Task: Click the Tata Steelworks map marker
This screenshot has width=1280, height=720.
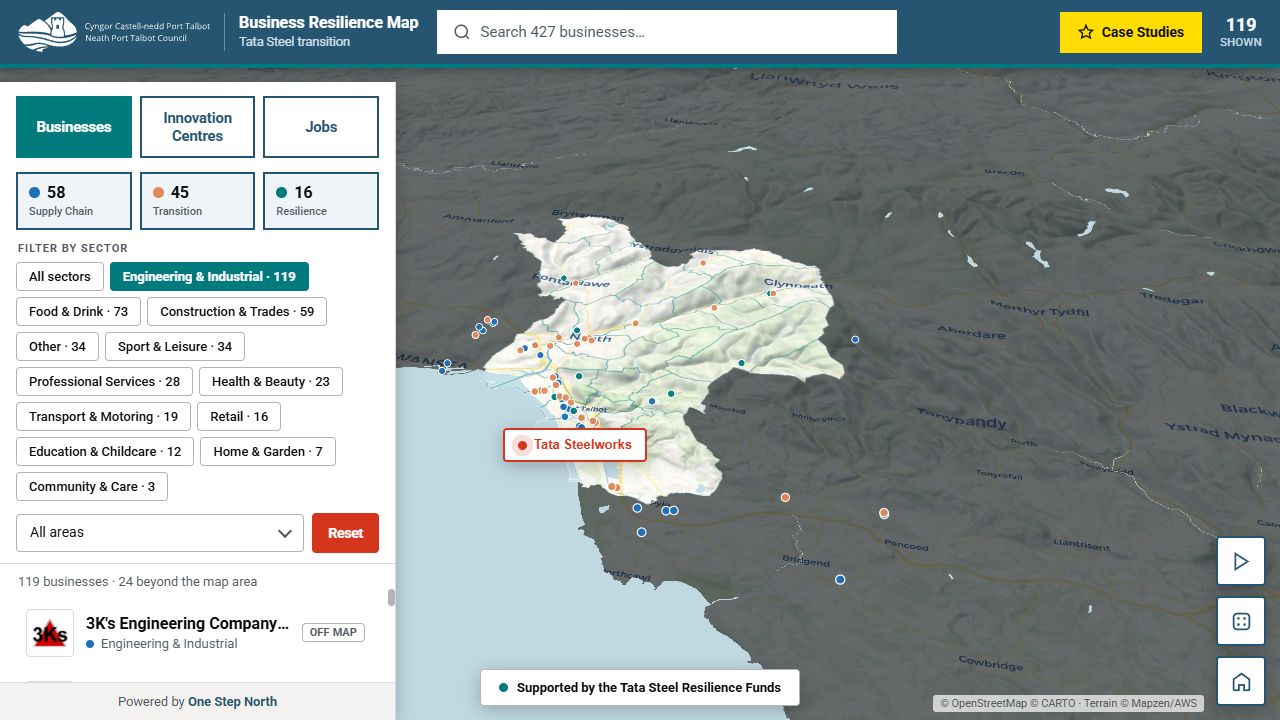Action: click(575, 445)
